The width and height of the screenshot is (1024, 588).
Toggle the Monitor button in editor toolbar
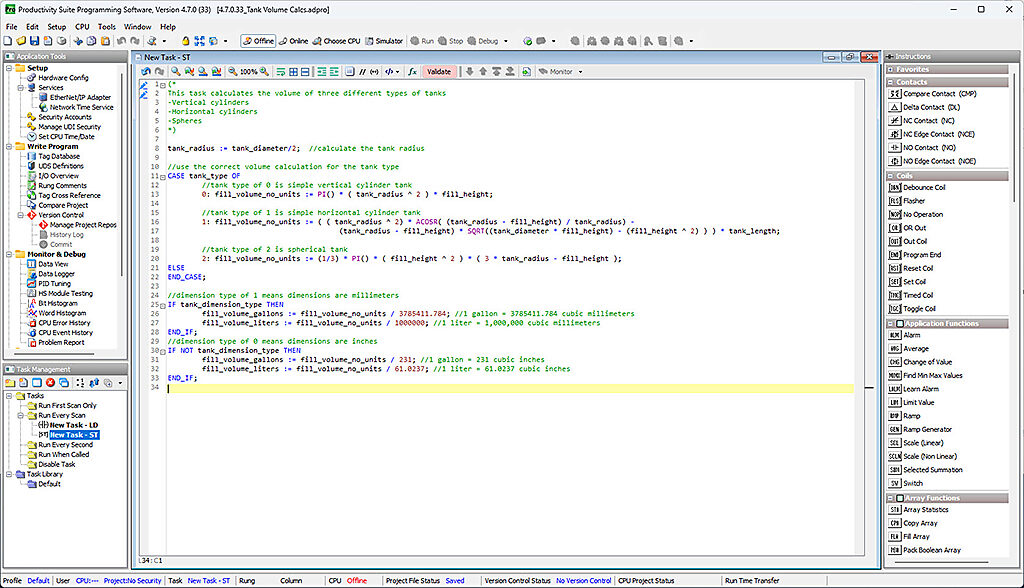555,71
